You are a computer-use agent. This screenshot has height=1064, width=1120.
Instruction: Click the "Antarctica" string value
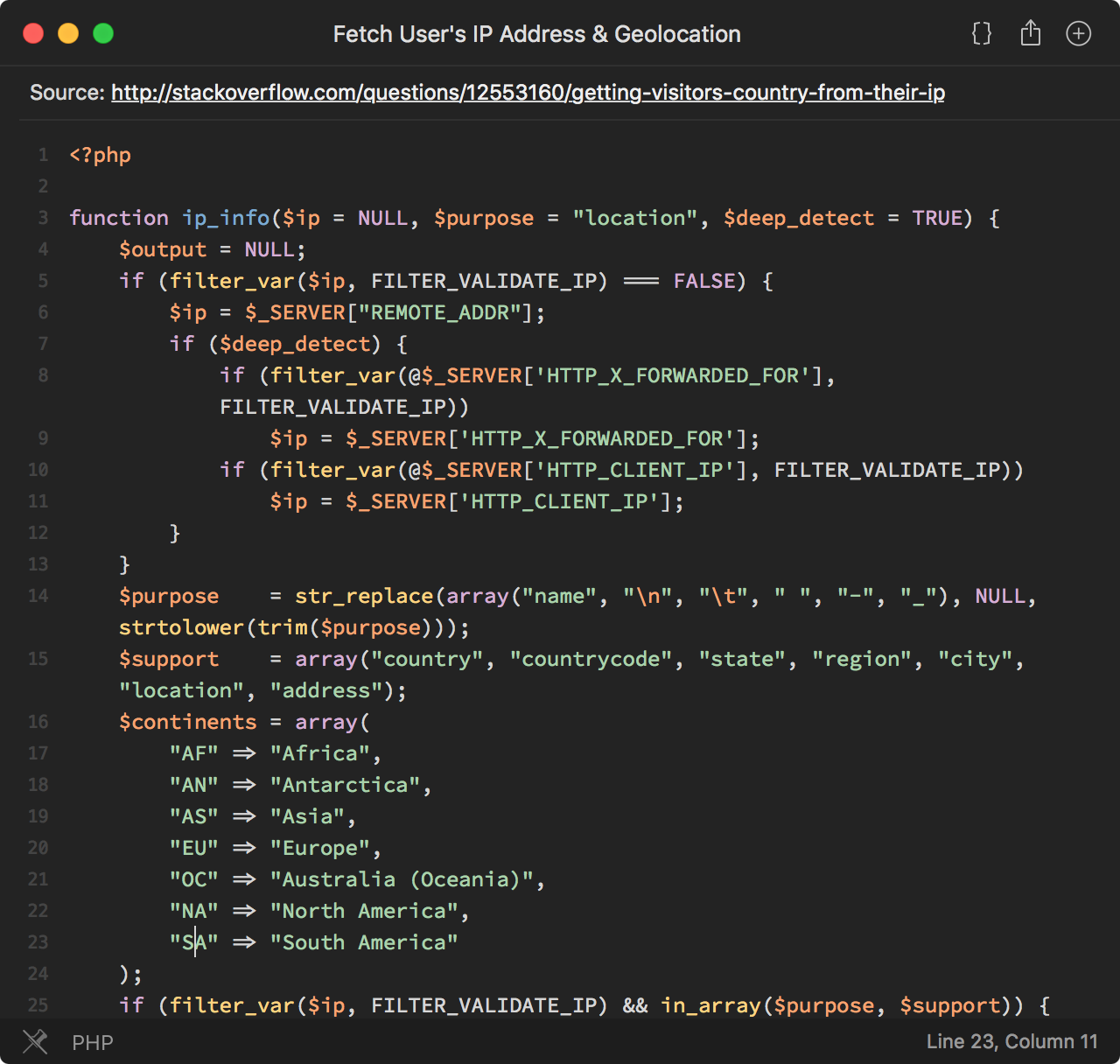pyautogui.click(x=346, y=785)
